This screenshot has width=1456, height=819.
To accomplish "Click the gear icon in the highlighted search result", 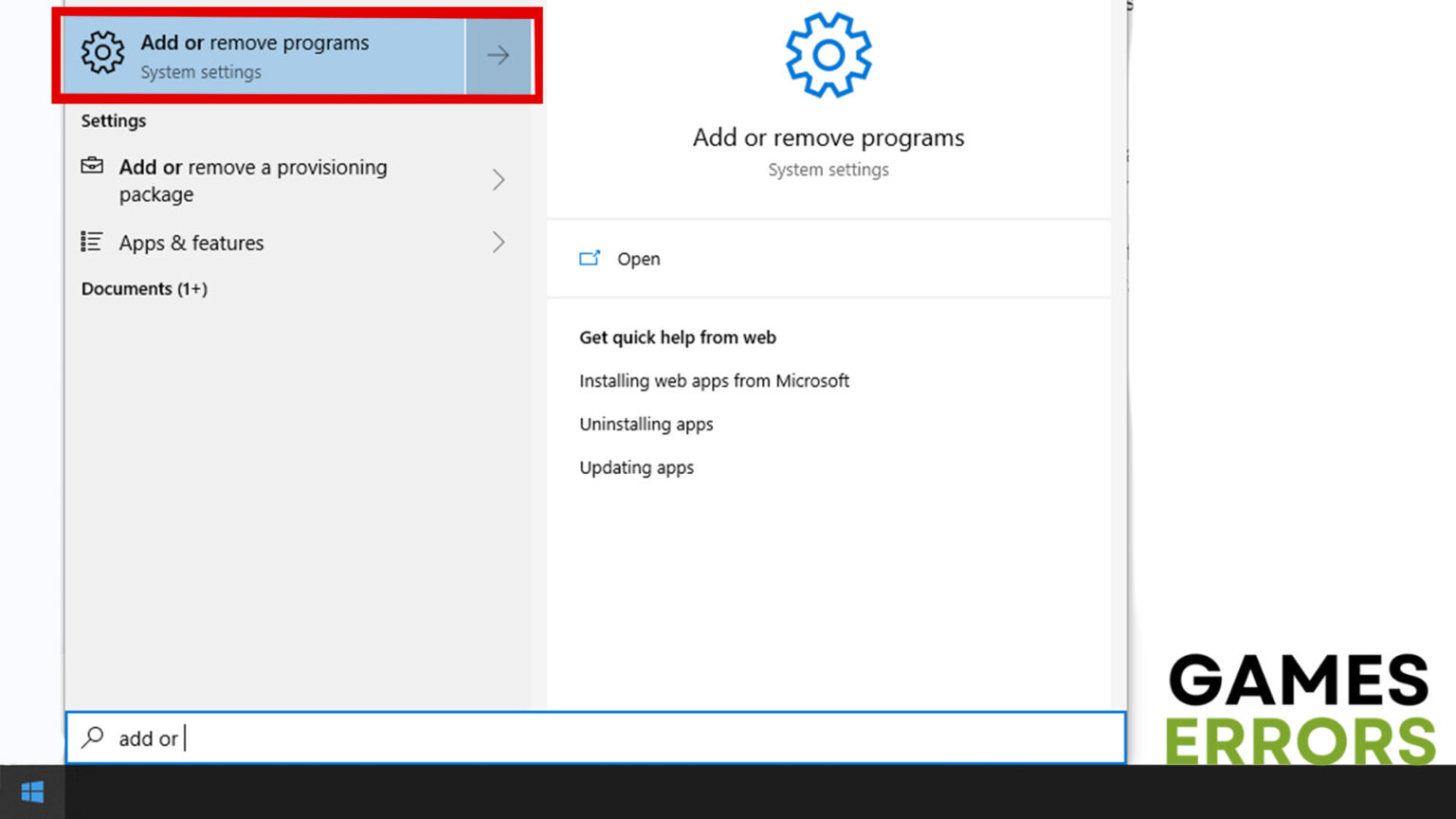I will [x=102, y=53].
